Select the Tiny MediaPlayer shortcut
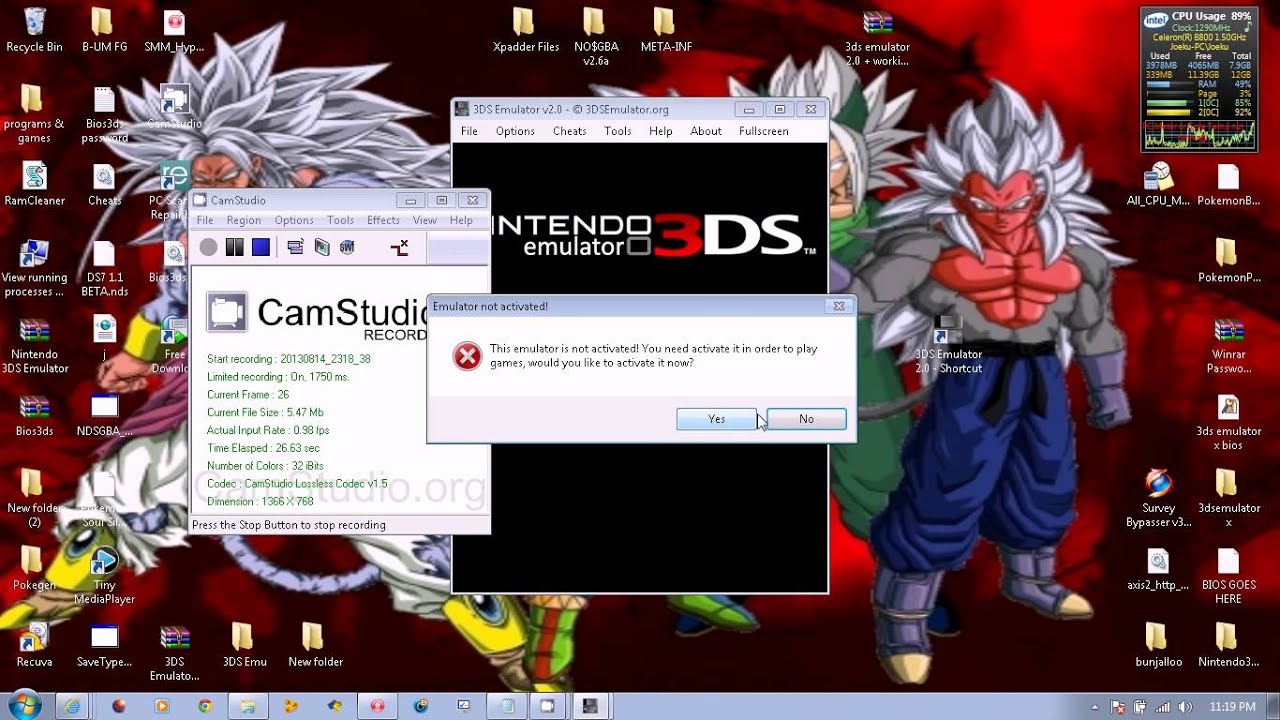 [x=104, y=576]
